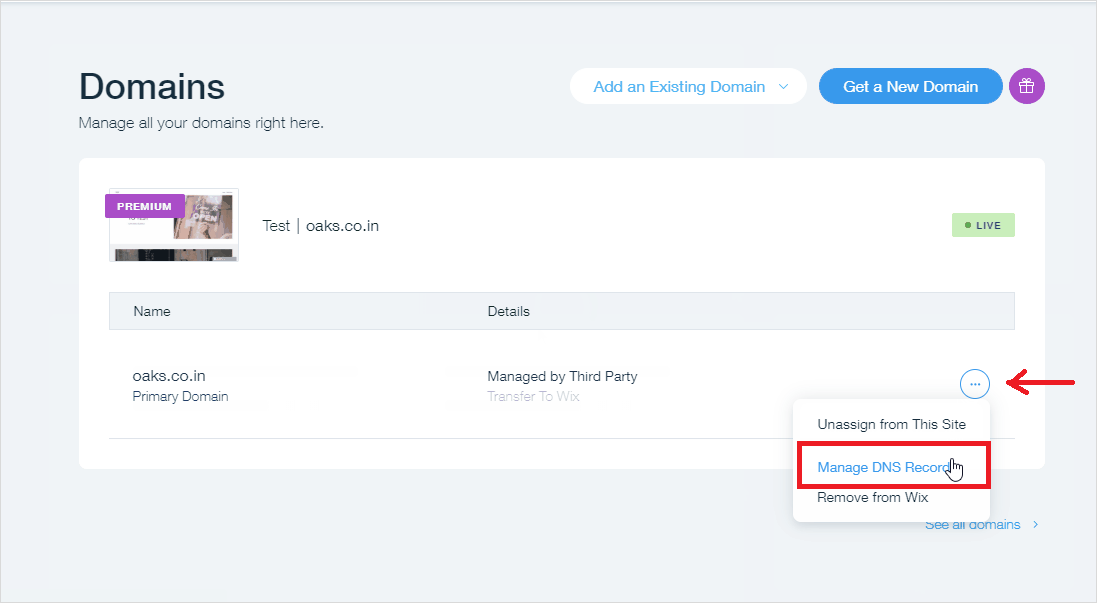Click the Transfer To Wix link
The height and width of the screenshot is (603, 1097).
coord(533,397)
